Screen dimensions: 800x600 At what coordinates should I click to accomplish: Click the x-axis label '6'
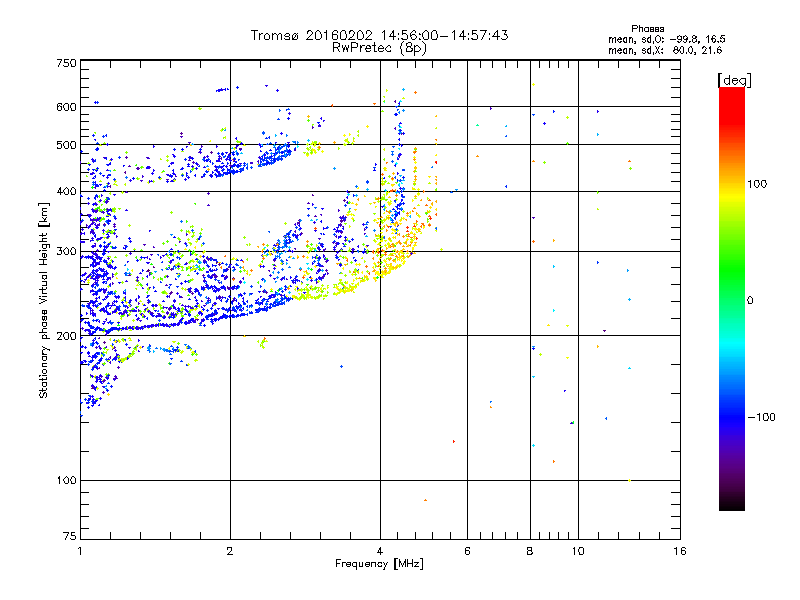467,551
